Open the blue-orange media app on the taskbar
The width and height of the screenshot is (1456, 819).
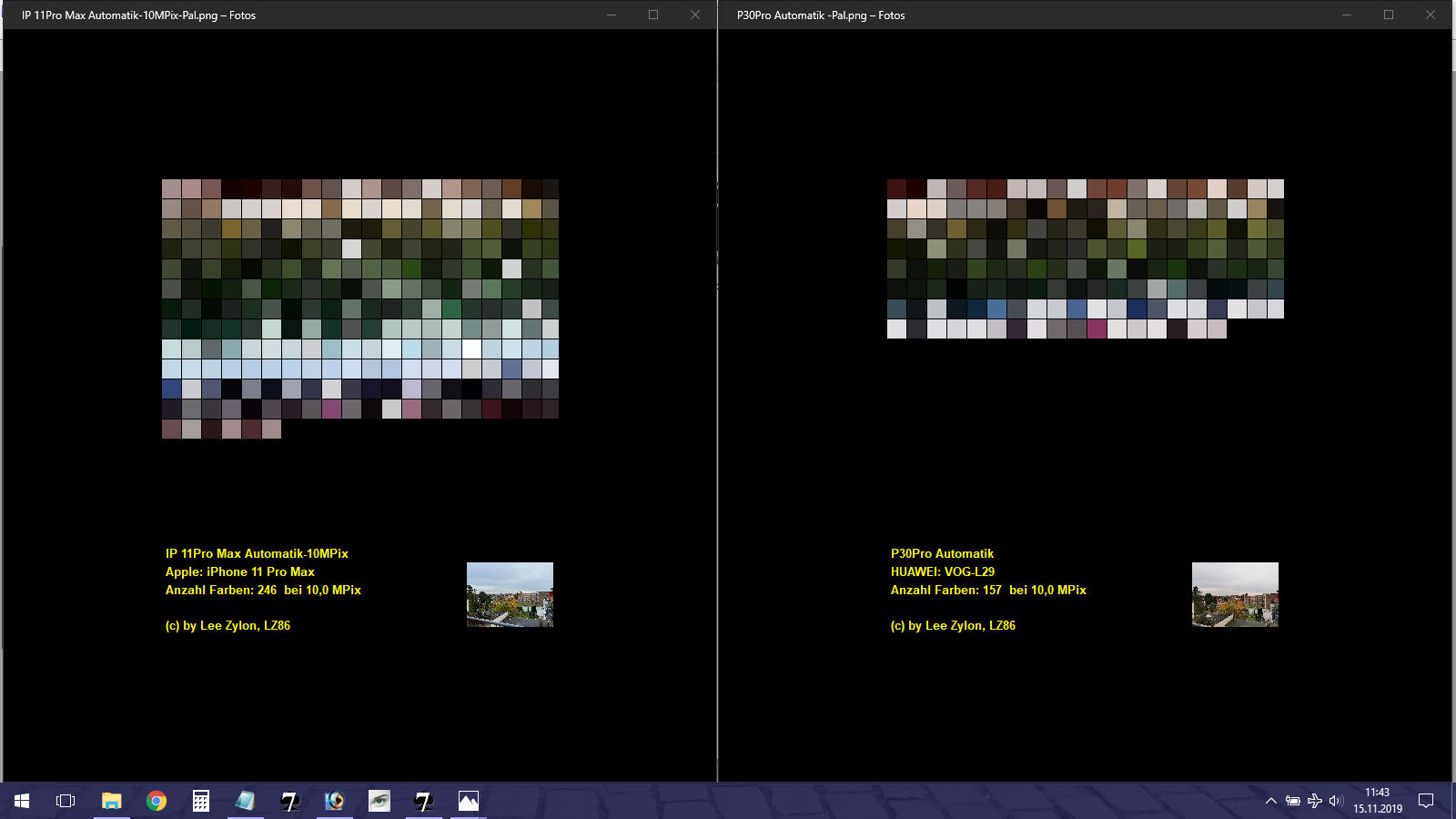point(335,801)
